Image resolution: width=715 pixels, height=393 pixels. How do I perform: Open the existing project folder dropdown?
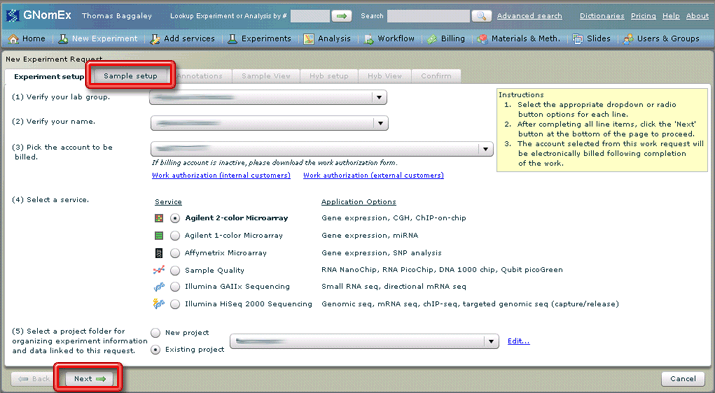364,341
